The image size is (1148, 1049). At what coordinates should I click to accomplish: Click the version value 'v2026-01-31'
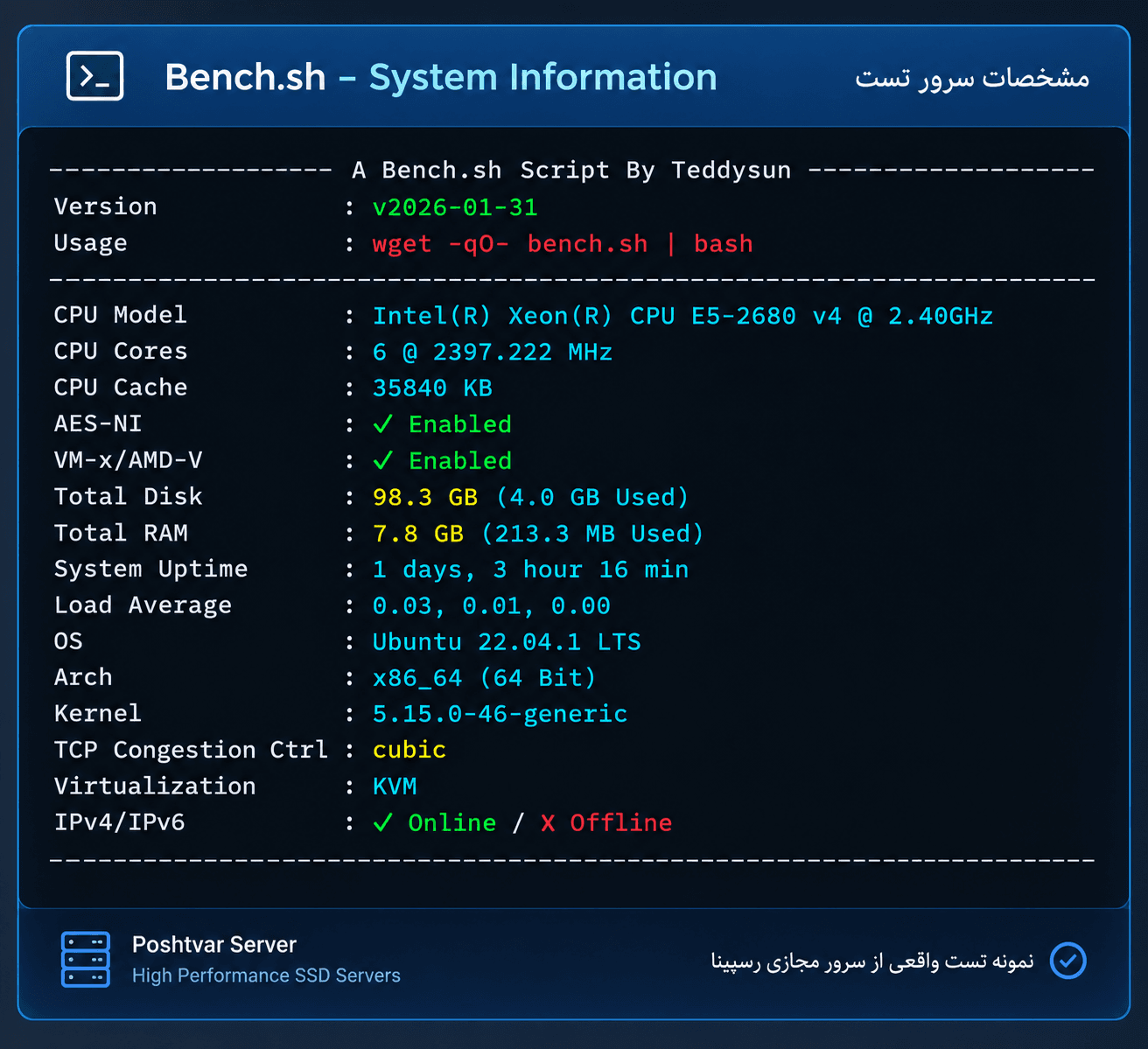pyautogui.click(x=455, y=207)
